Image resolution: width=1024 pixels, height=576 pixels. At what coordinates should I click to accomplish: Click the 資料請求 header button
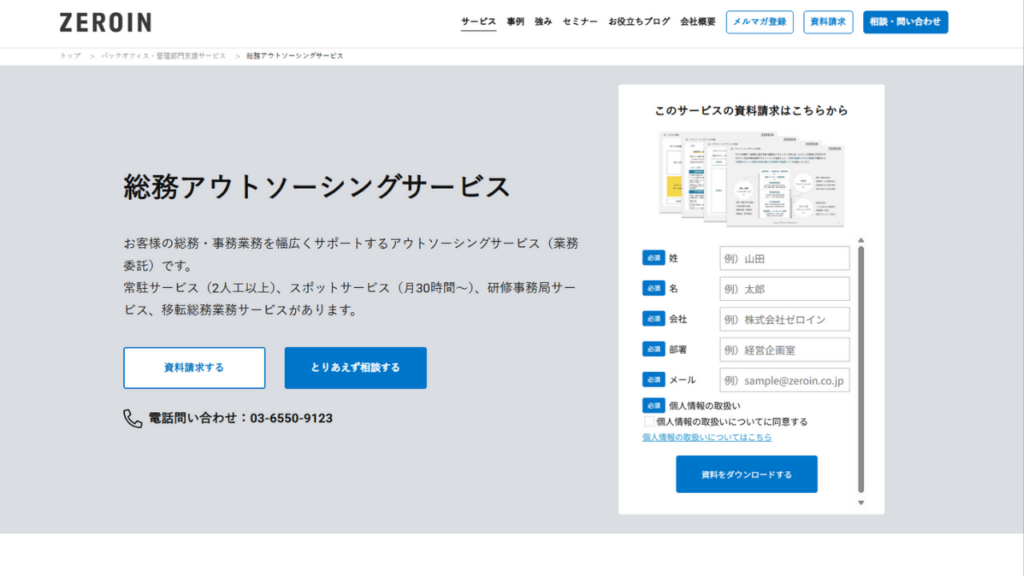(x=827, y=21)
